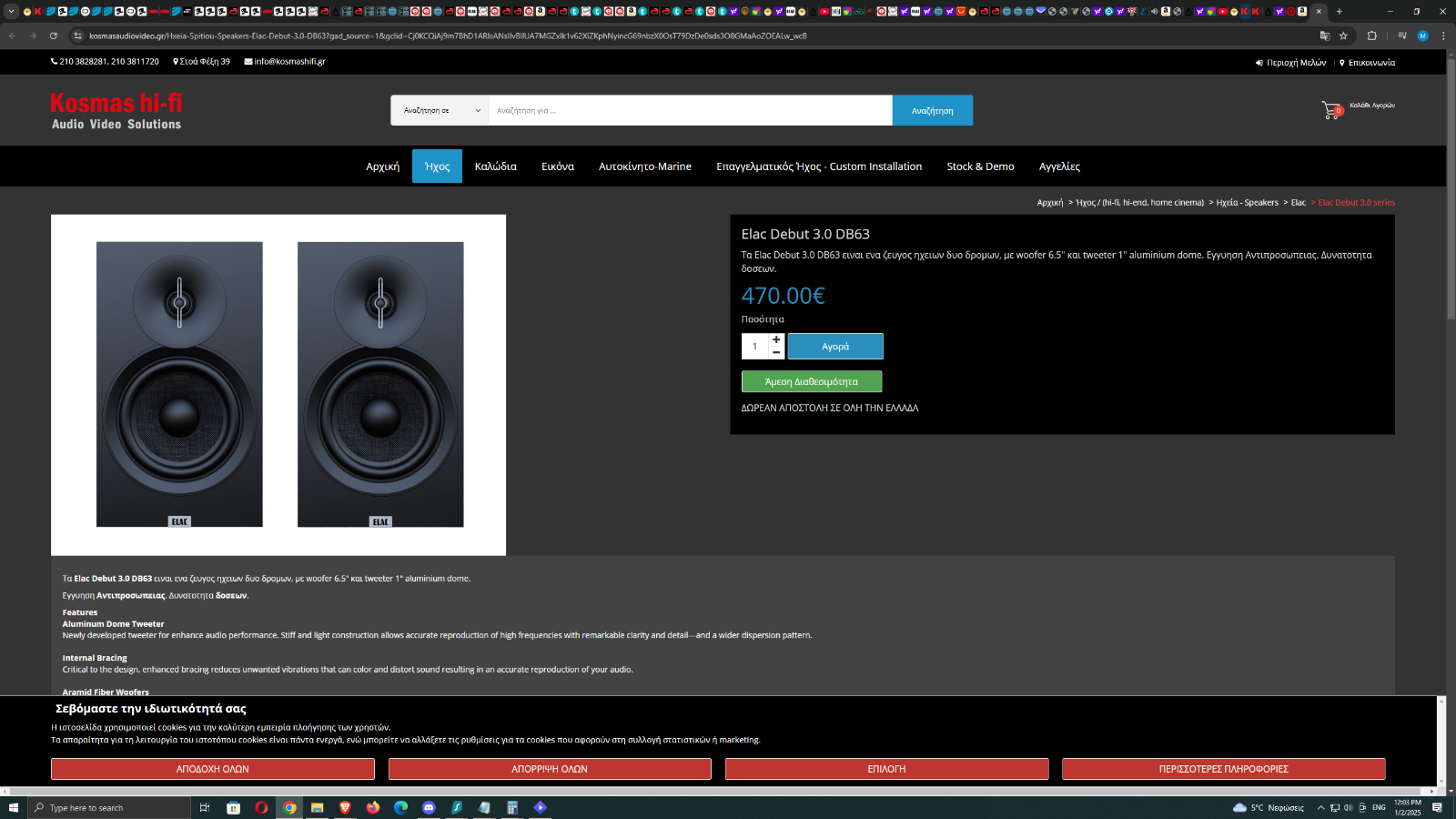
Task: Click the volume icon in system tray
Action: pyautogui.click(x=1348, y=807)
